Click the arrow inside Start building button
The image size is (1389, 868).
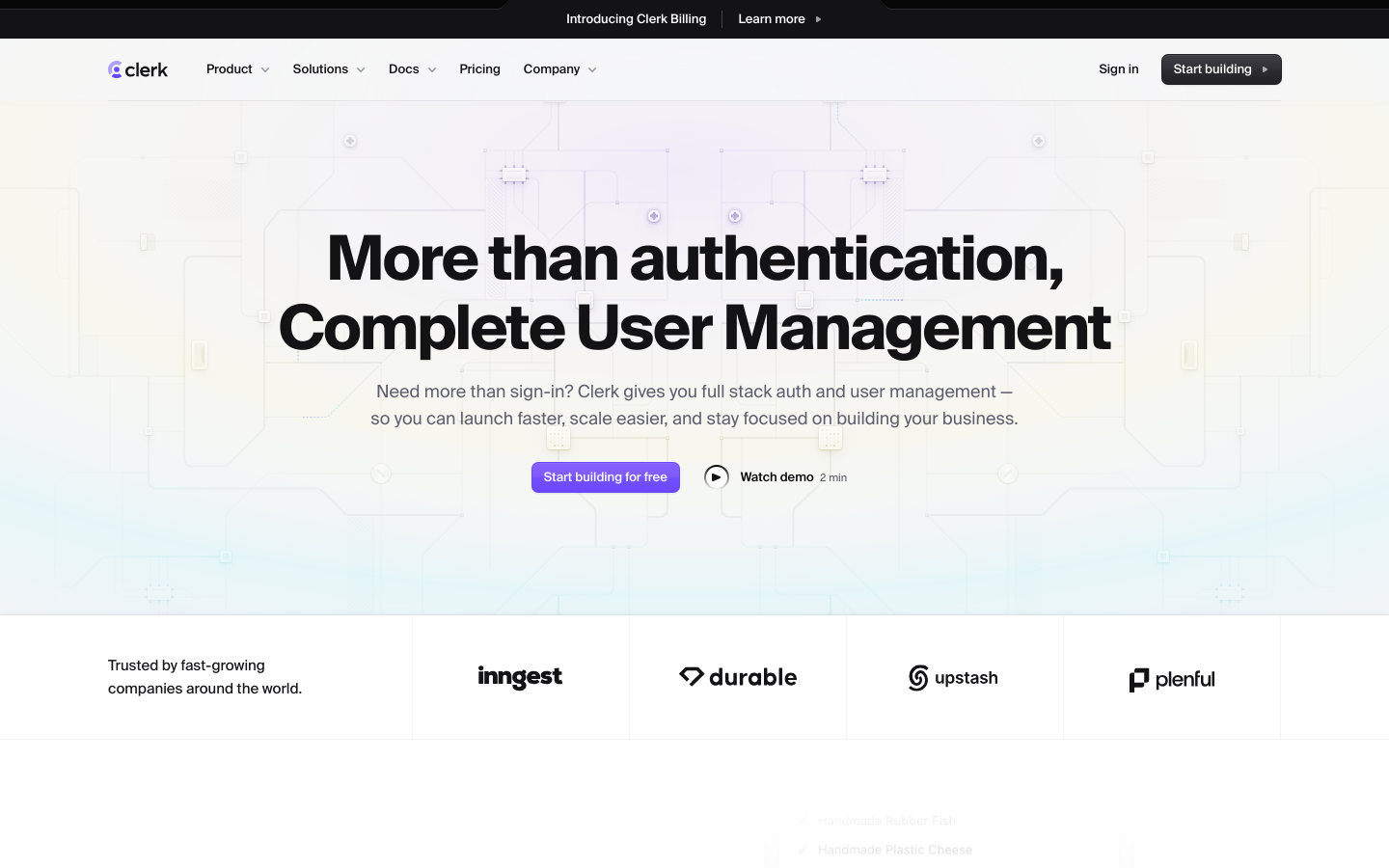(1265, 69)
